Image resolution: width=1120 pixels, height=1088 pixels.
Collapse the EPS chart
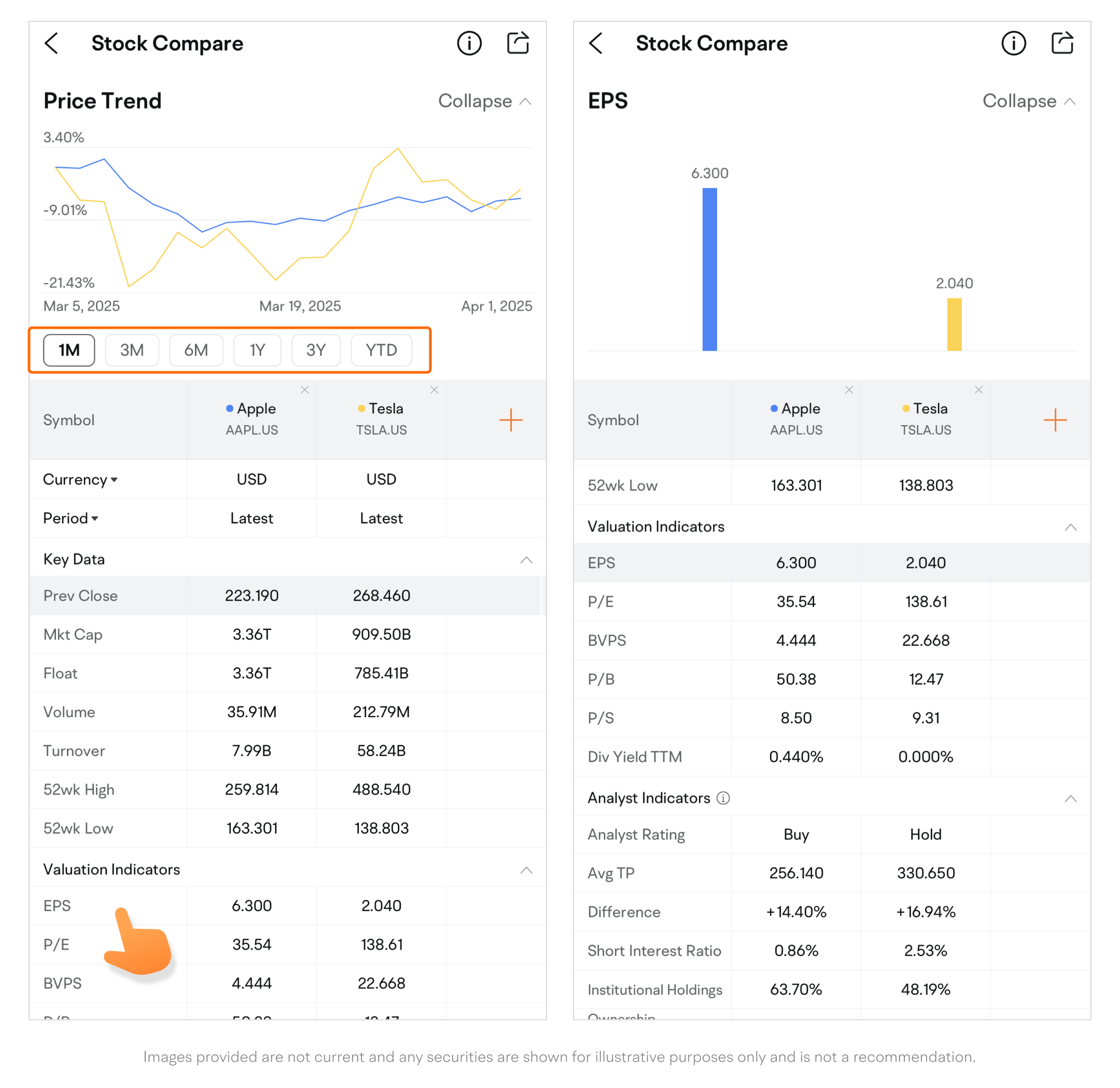(x=1029, y=101)
